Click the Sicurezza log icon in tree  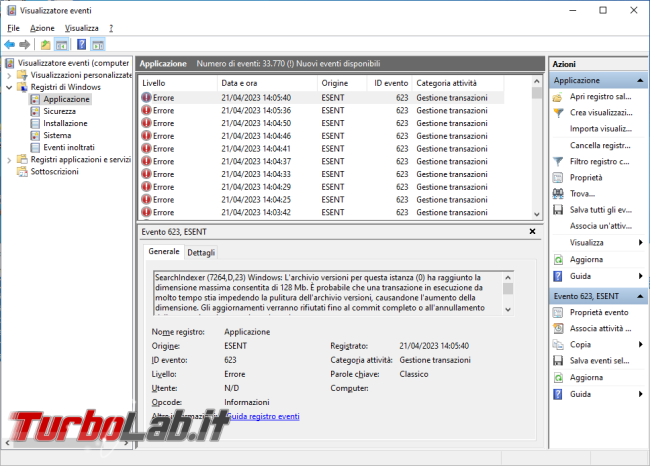pos(35,112)
